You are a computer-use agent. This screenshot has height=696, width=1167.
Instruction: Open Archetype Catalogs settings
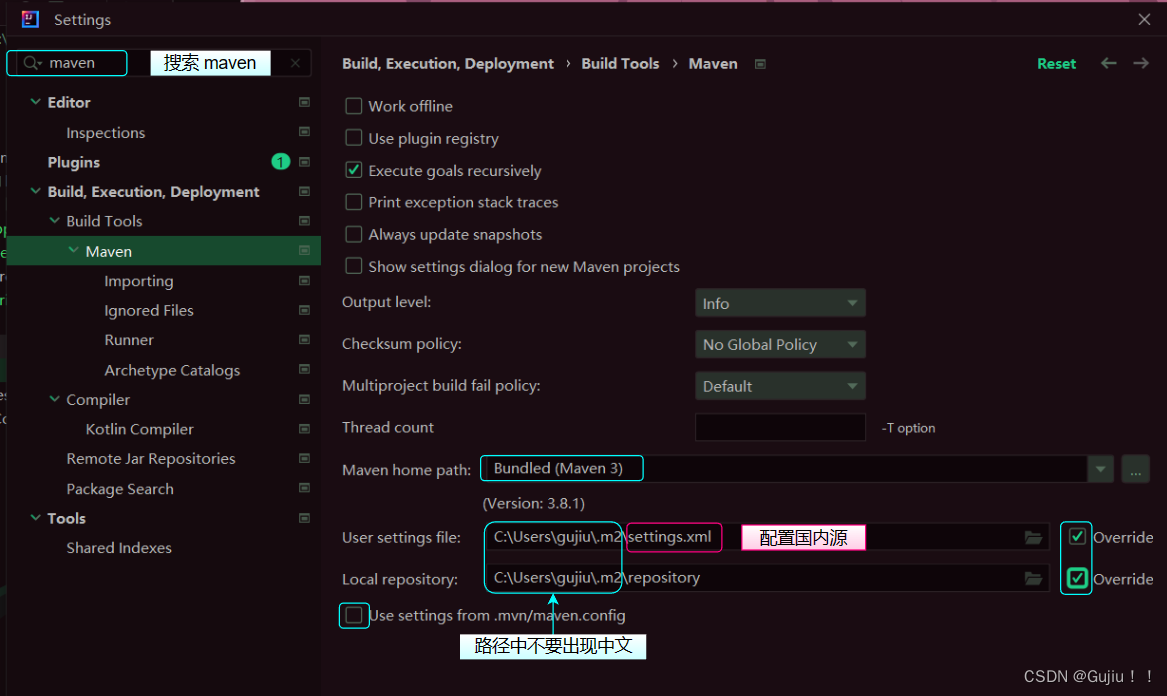click(x=172, y=370)
